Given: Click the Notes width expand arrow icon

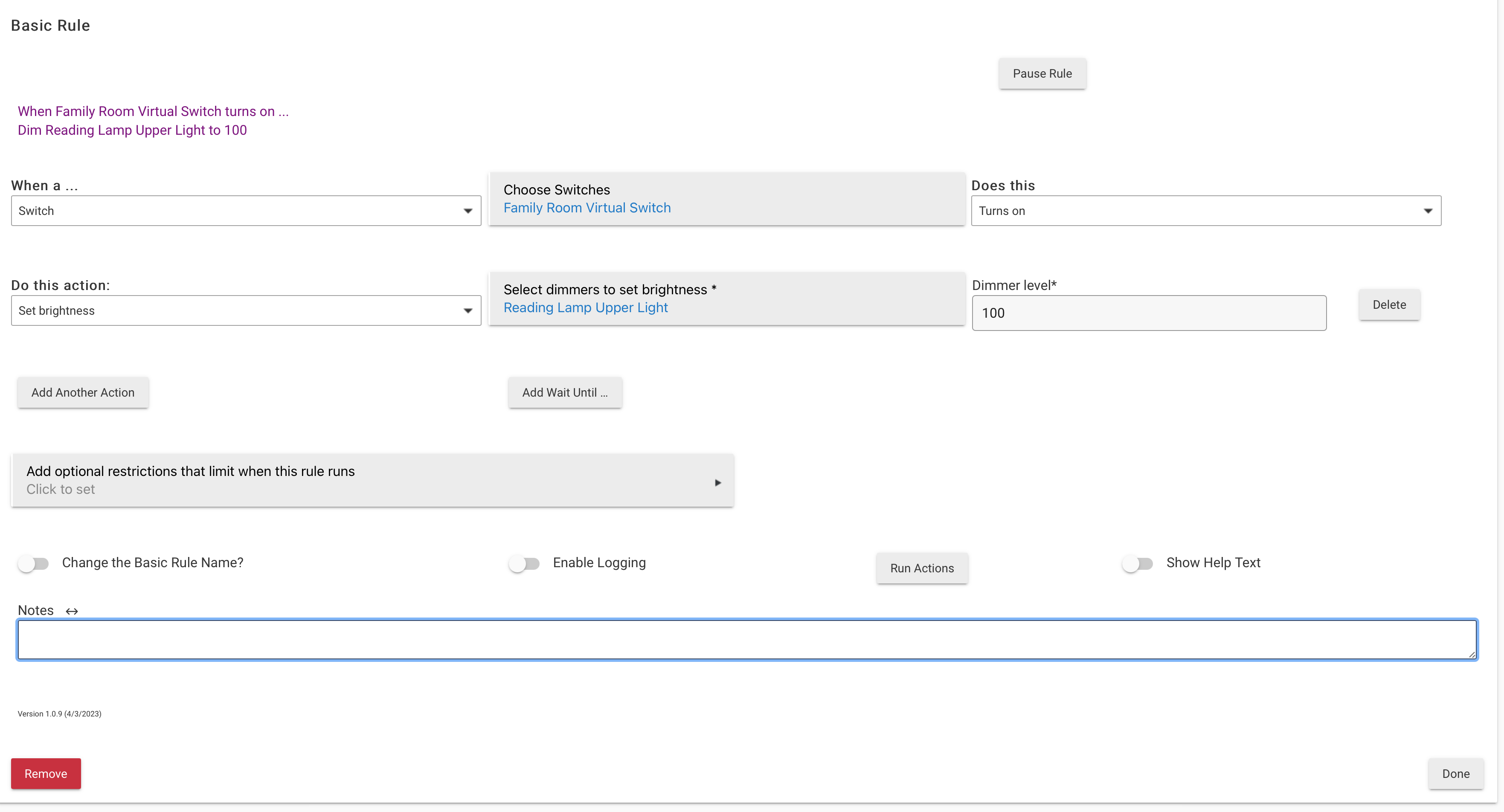Looking at the screenshot, I should tap(72, 611).
